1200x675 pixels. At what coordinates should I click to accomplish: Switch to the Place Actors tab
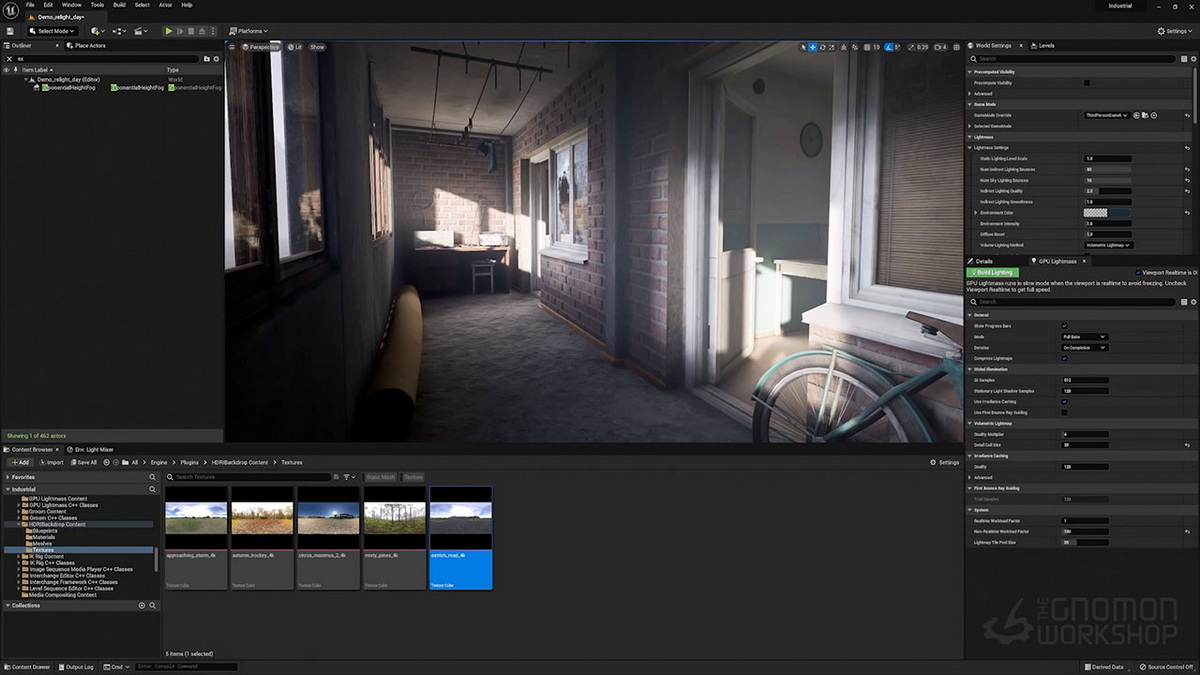point(88,45)
